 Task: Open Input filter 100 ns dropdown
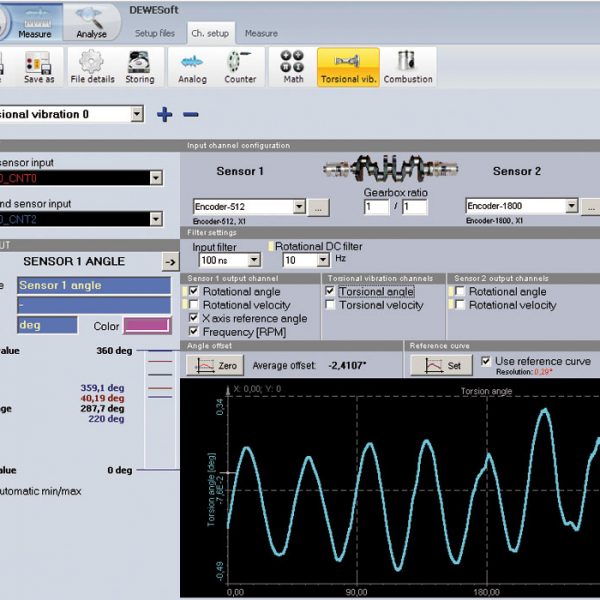tap(254, 261)
